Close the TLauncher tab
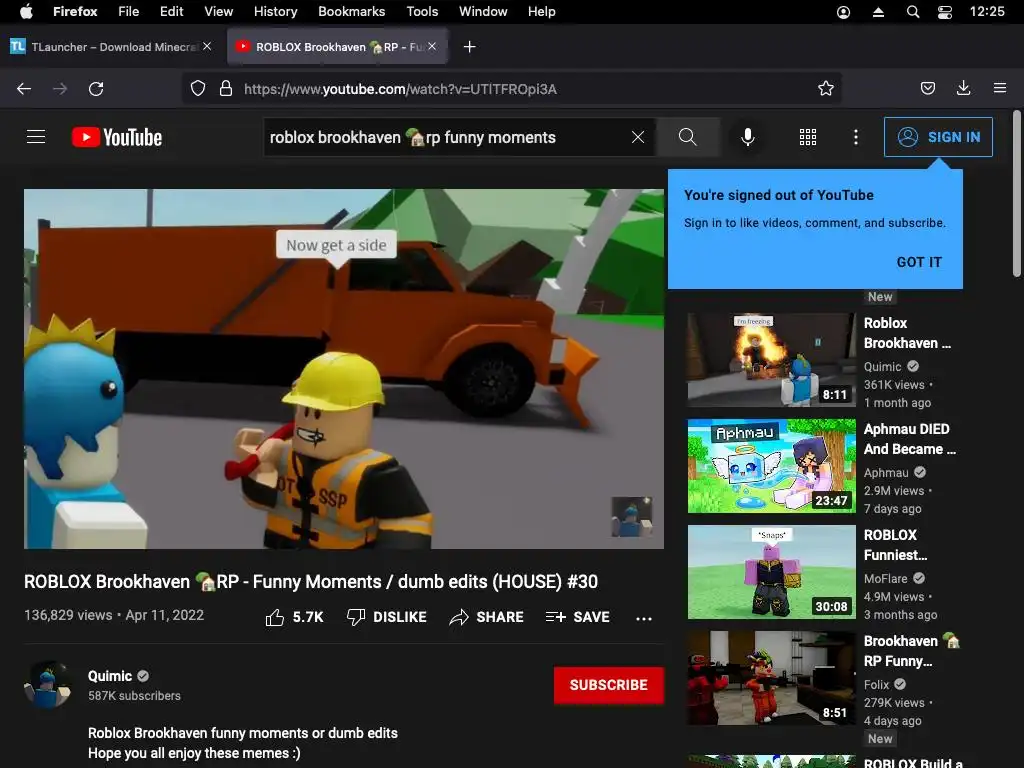The height and width of the screenshot is (768, 1024). 207,46
